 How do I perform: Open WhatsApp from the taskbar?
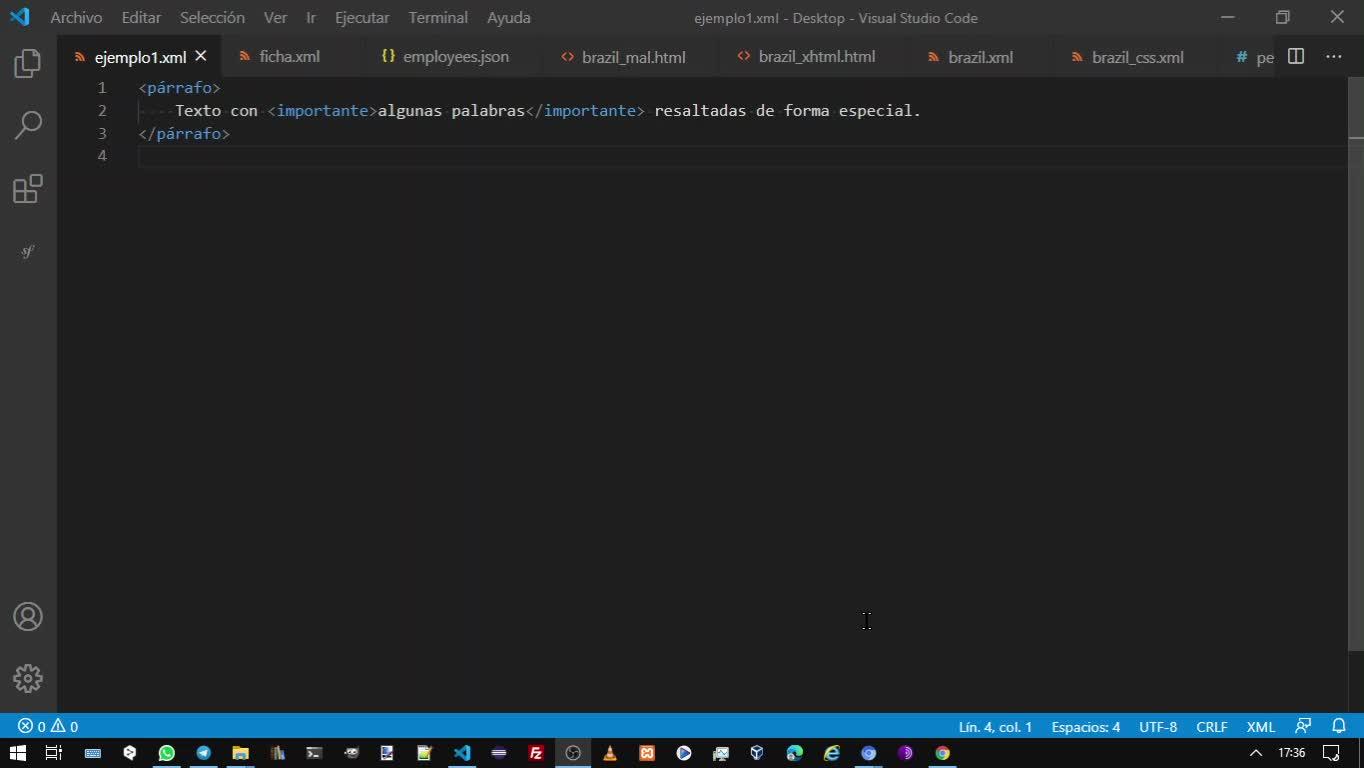(167, 753)
